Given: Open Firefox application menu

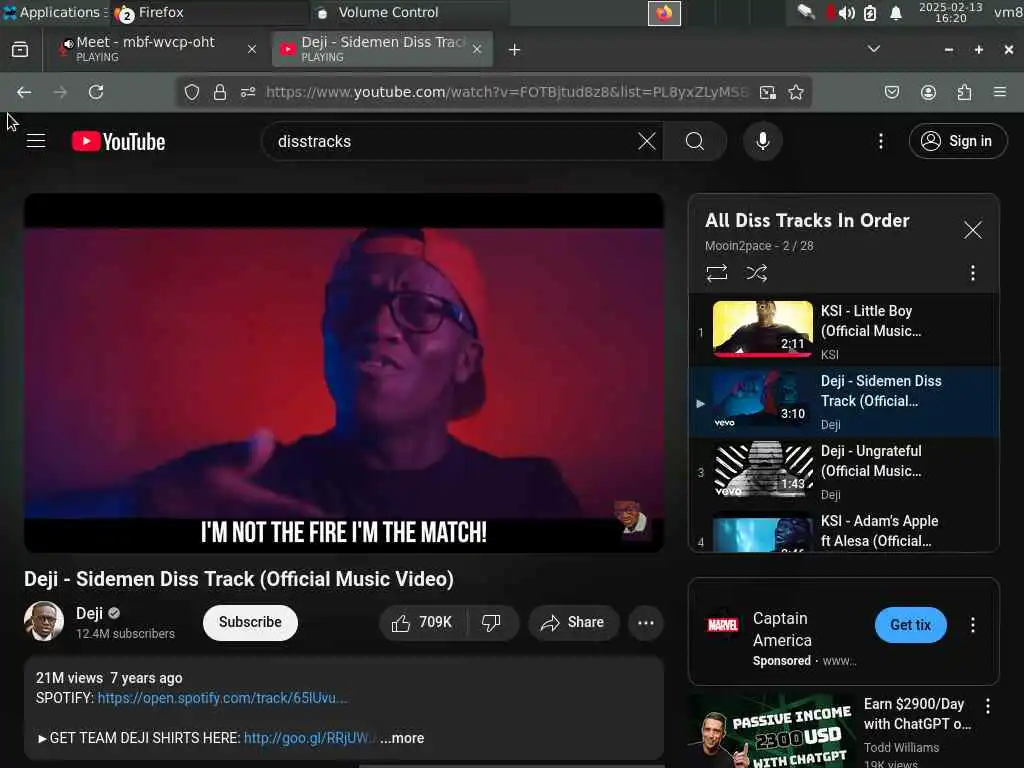Looking at the screenshot, I should click(x=1000, y=92).
